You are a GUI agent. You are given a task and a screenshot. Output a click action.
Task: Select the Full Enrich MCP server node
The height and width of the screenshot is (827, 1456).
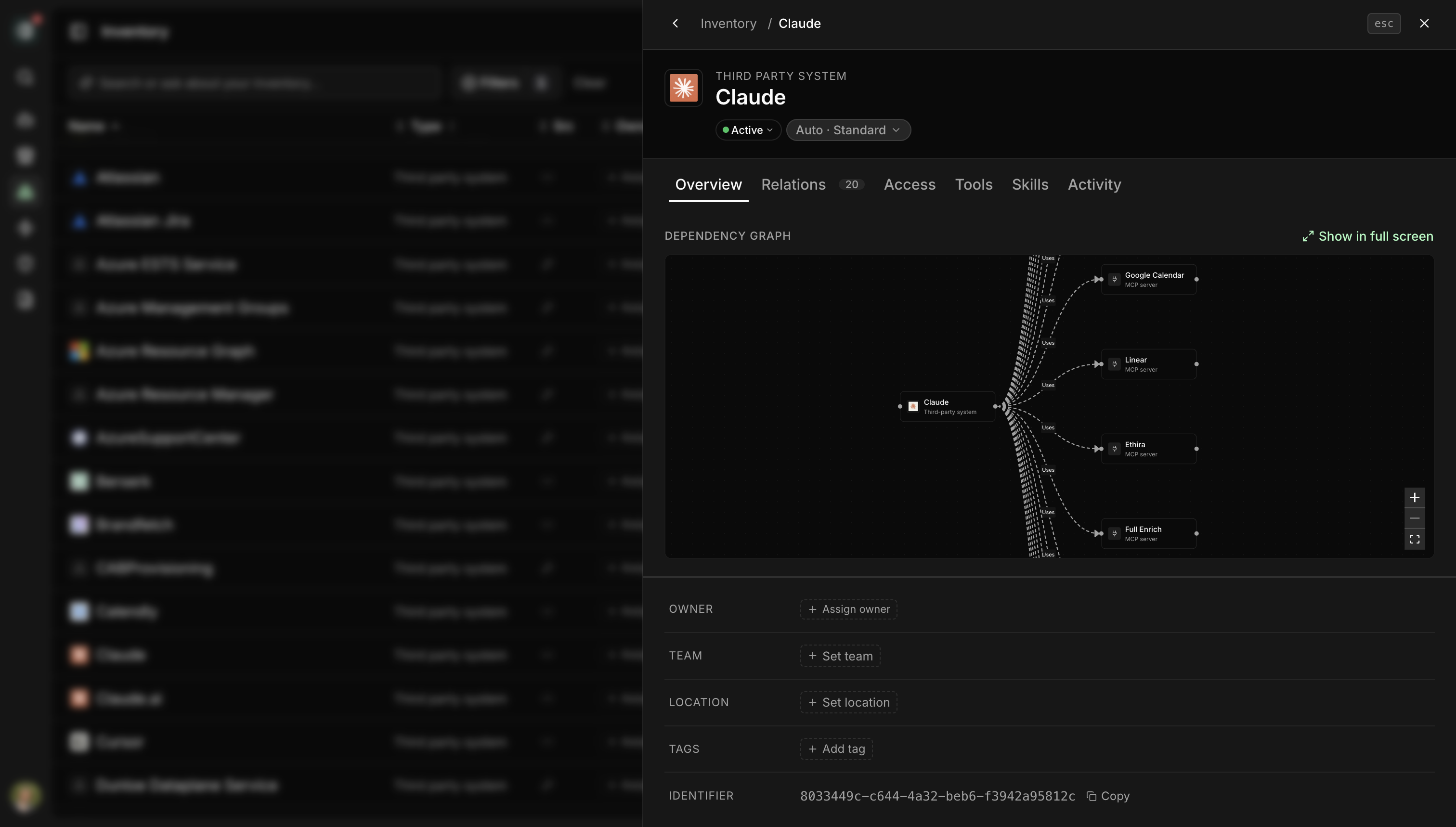click(x=1149, y=533)
